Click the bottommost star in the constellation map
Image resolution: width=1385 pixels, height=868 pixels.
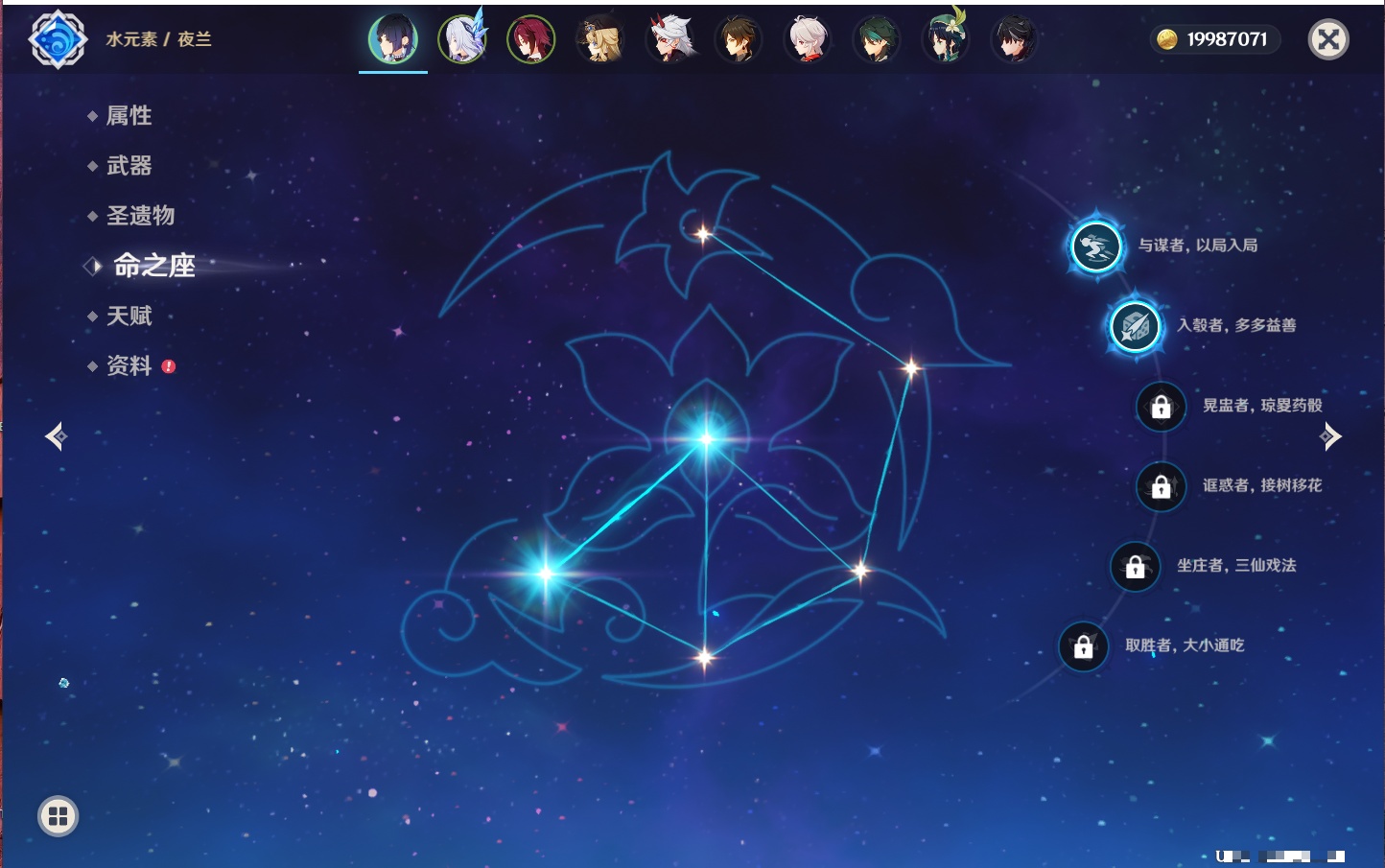point(705,657)
